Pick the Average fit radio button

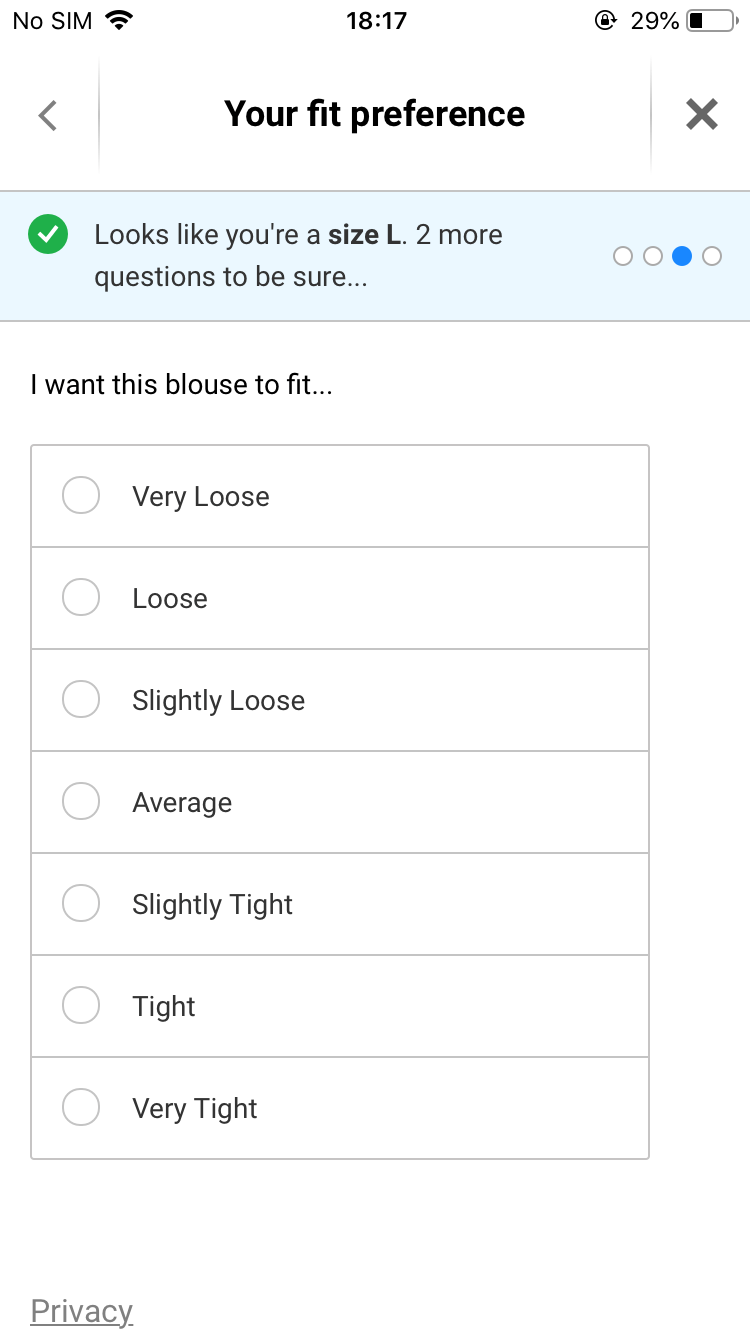(81, 802)
